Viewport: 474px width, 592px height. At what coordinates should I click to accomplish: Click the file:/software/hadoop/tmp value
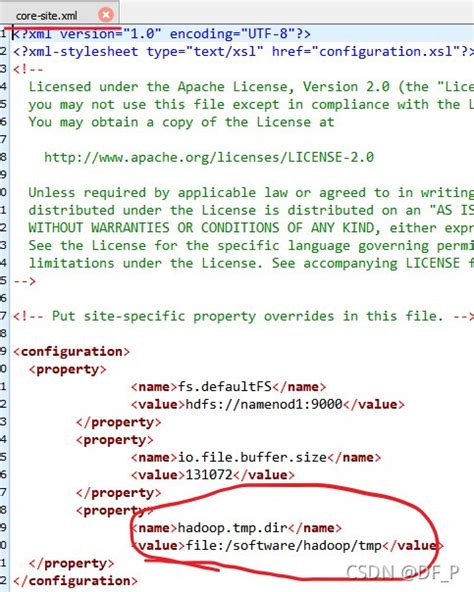pyautogui.click(x=284, y=546)
